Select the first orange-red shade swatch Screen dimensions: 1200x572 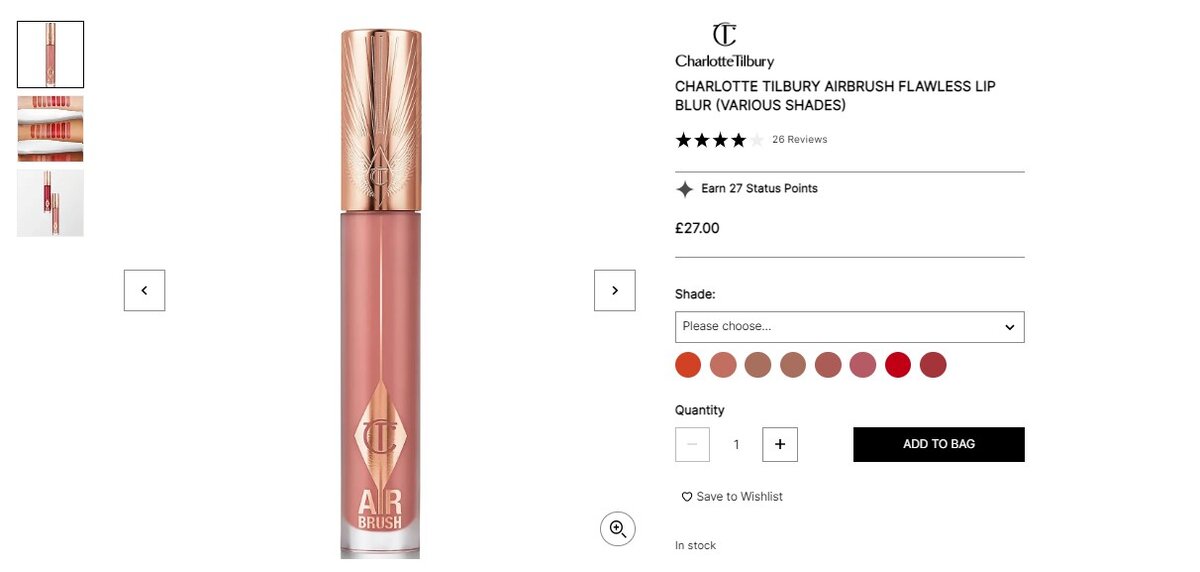coord(688,365)
